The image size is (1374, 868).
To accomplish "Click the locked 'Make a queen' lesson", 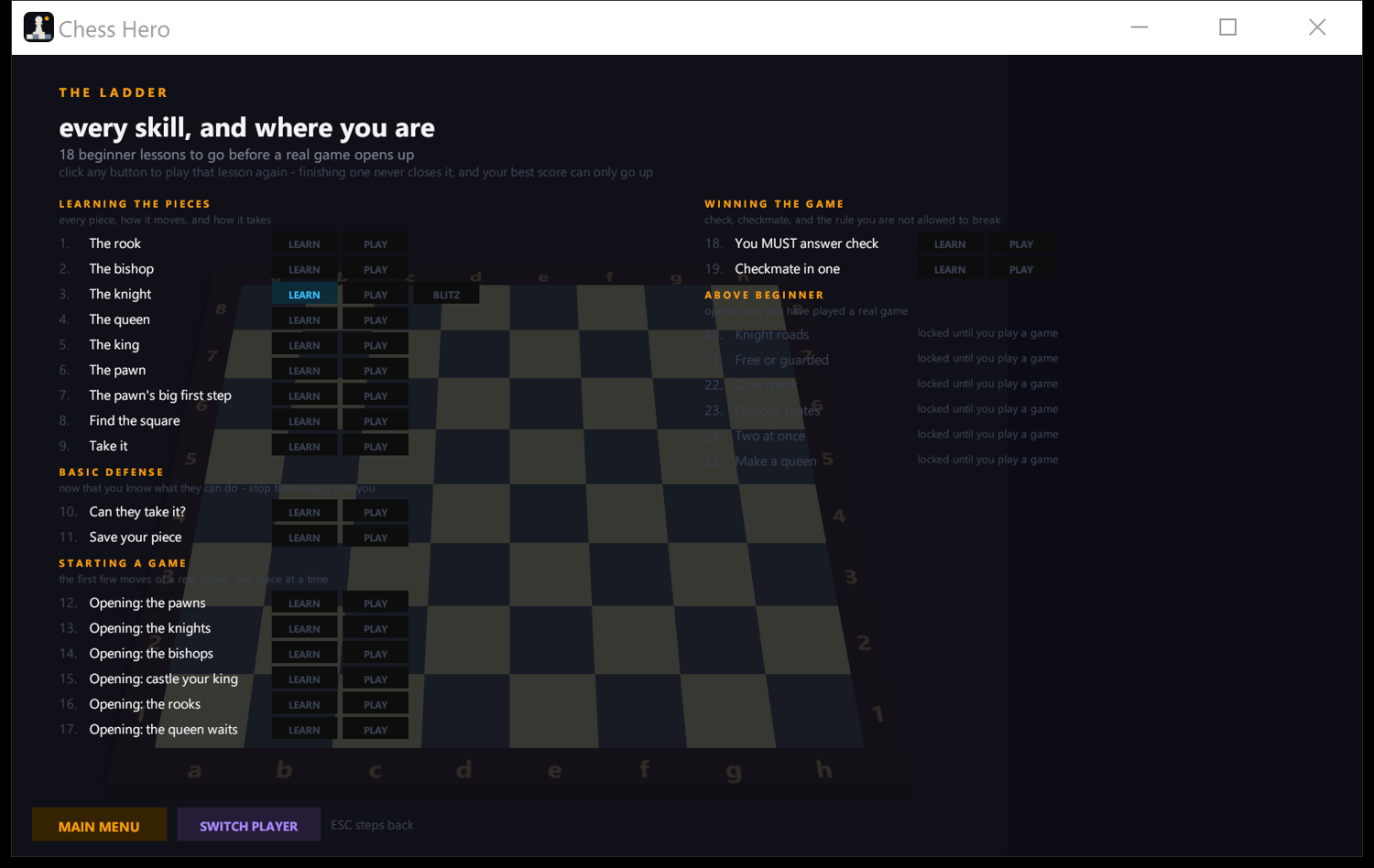I will (775, 461).
